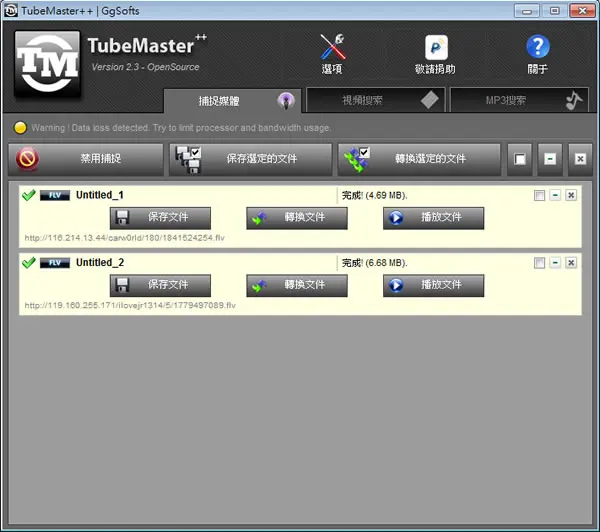Select the 捕捉媒體 capture media tab

point(233,101)
